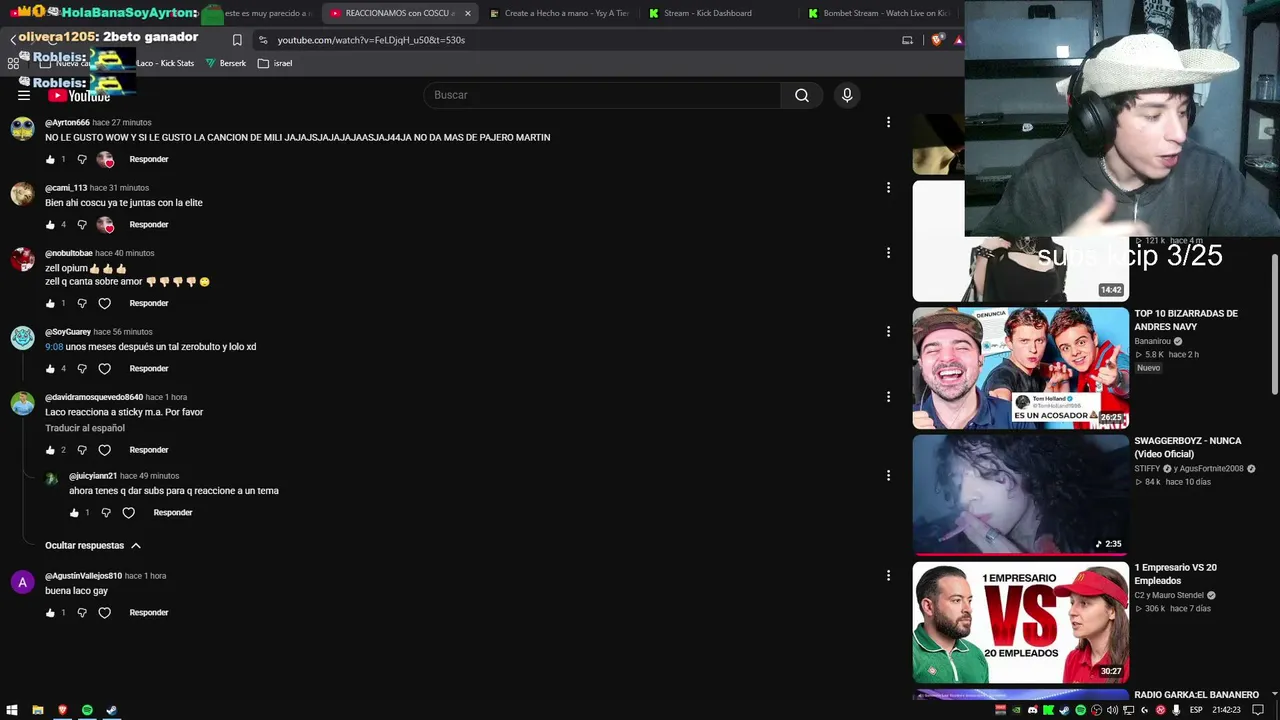The height and width of the screenshot is (720, 1280).
Task: Open the israel bookmarks folder
Action: [x=275, y=63]
